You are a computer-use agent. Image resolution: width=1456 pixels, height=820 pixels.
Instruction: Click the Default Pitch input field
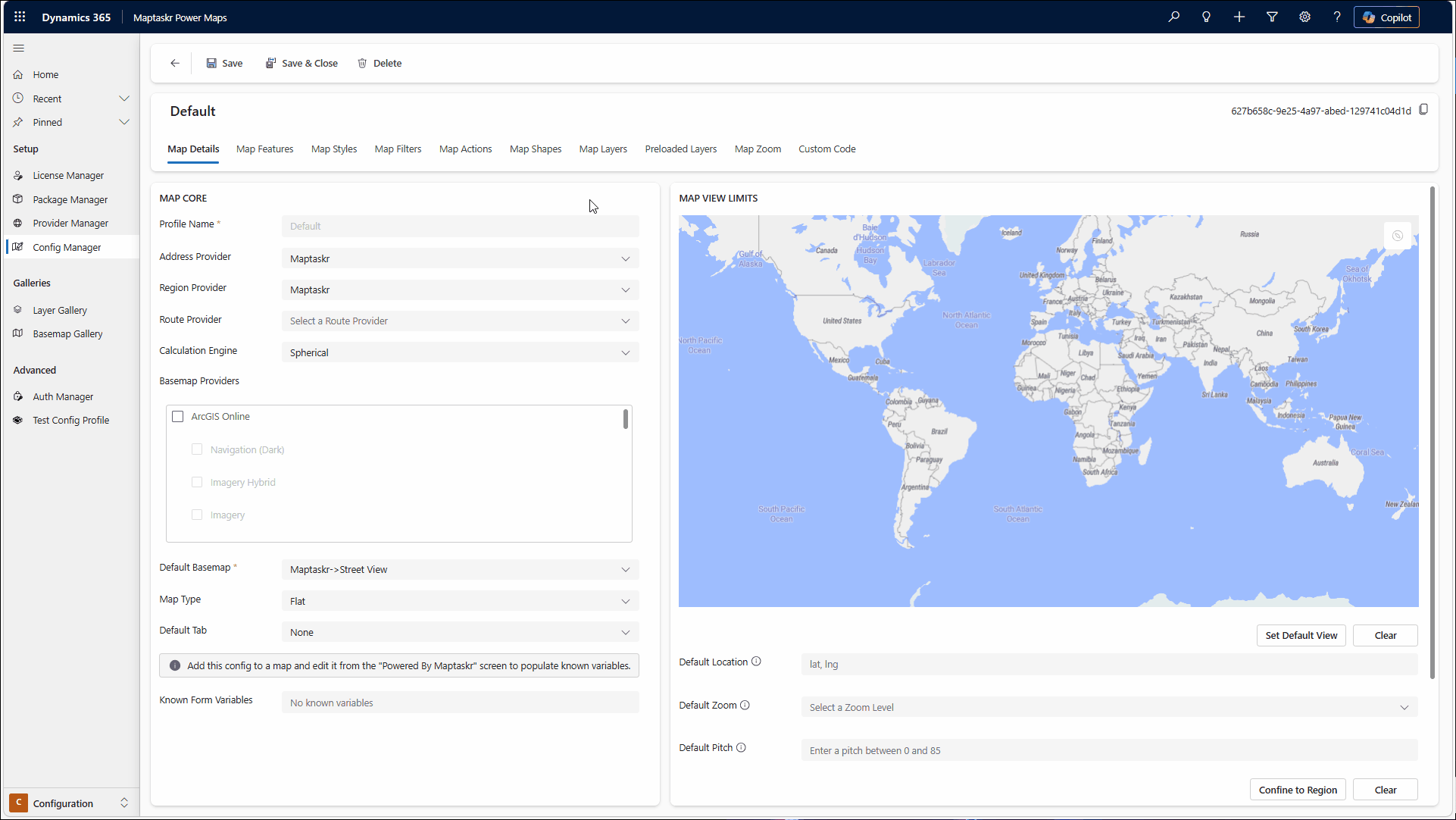point(1109,750)
